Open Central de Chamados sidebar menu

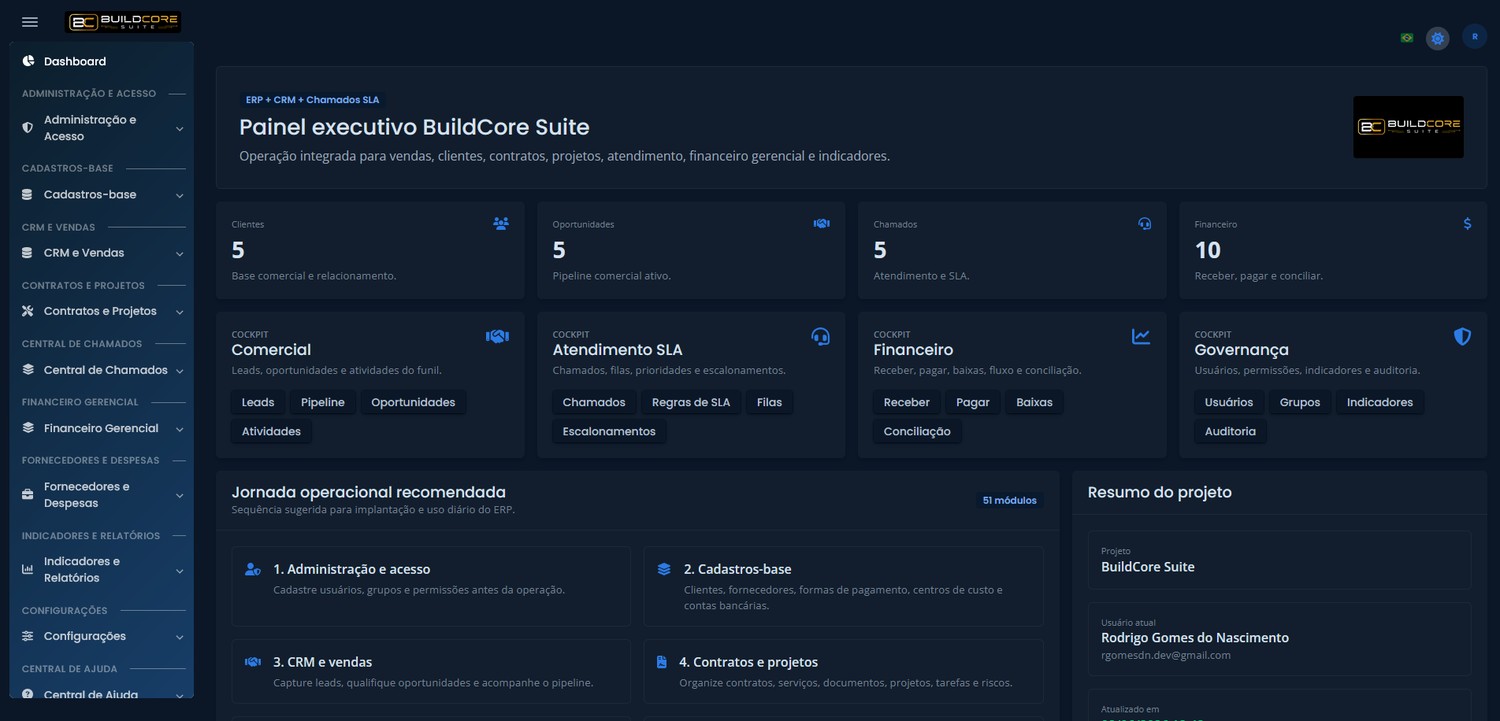click(102, 370)
